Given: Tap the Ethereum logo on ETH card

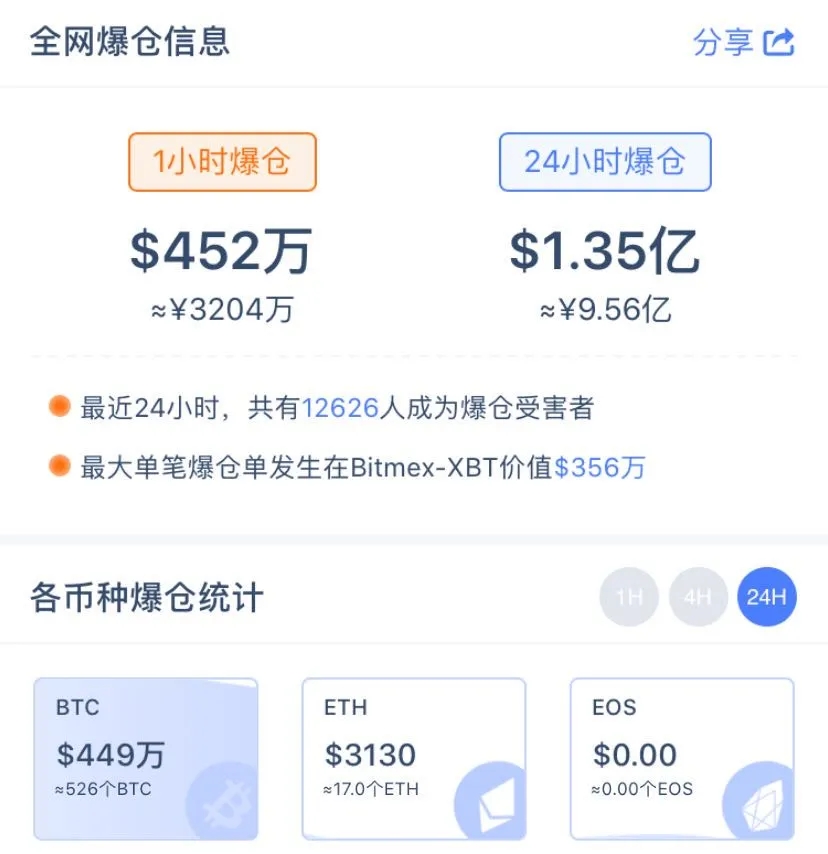Looking at the screenshot, I should pyautogui.click(x=490, y=802).
